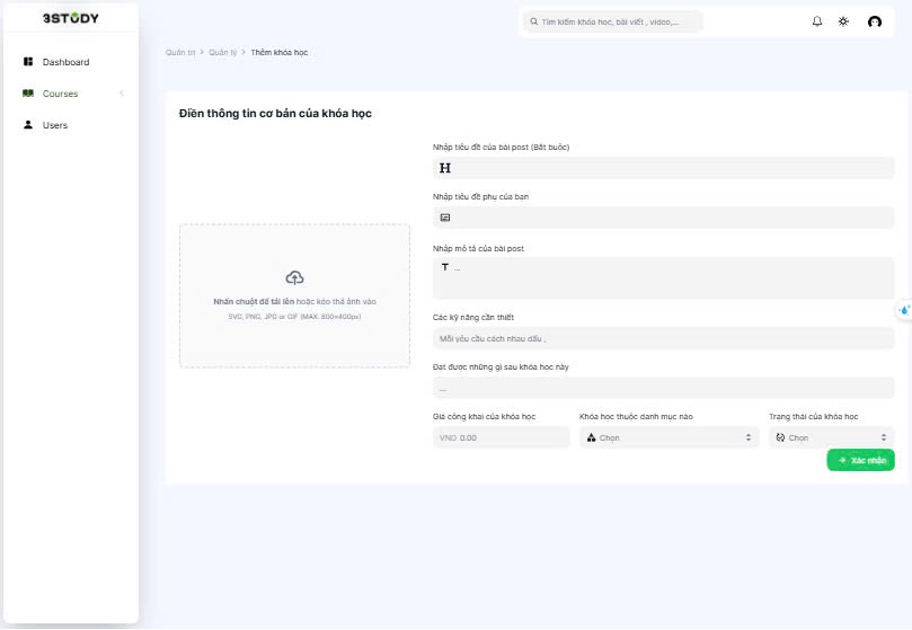Focus the post title input field
The height and width of the screenshot is (630, 912).
pos(664,168)
